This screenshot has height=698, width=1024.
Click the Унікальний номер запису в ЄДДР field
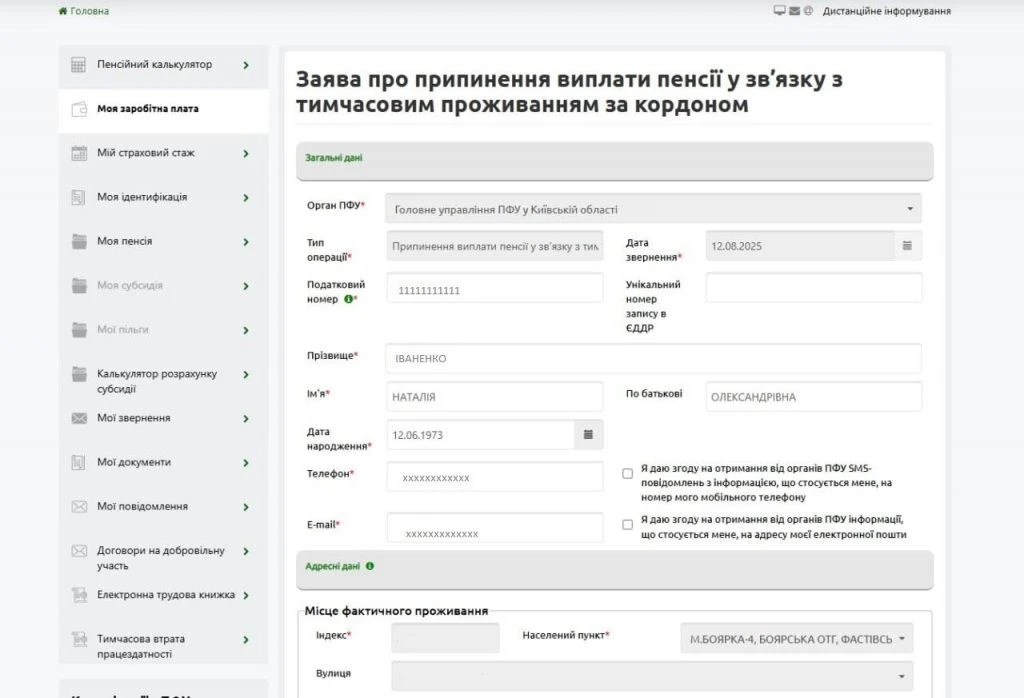813,287
